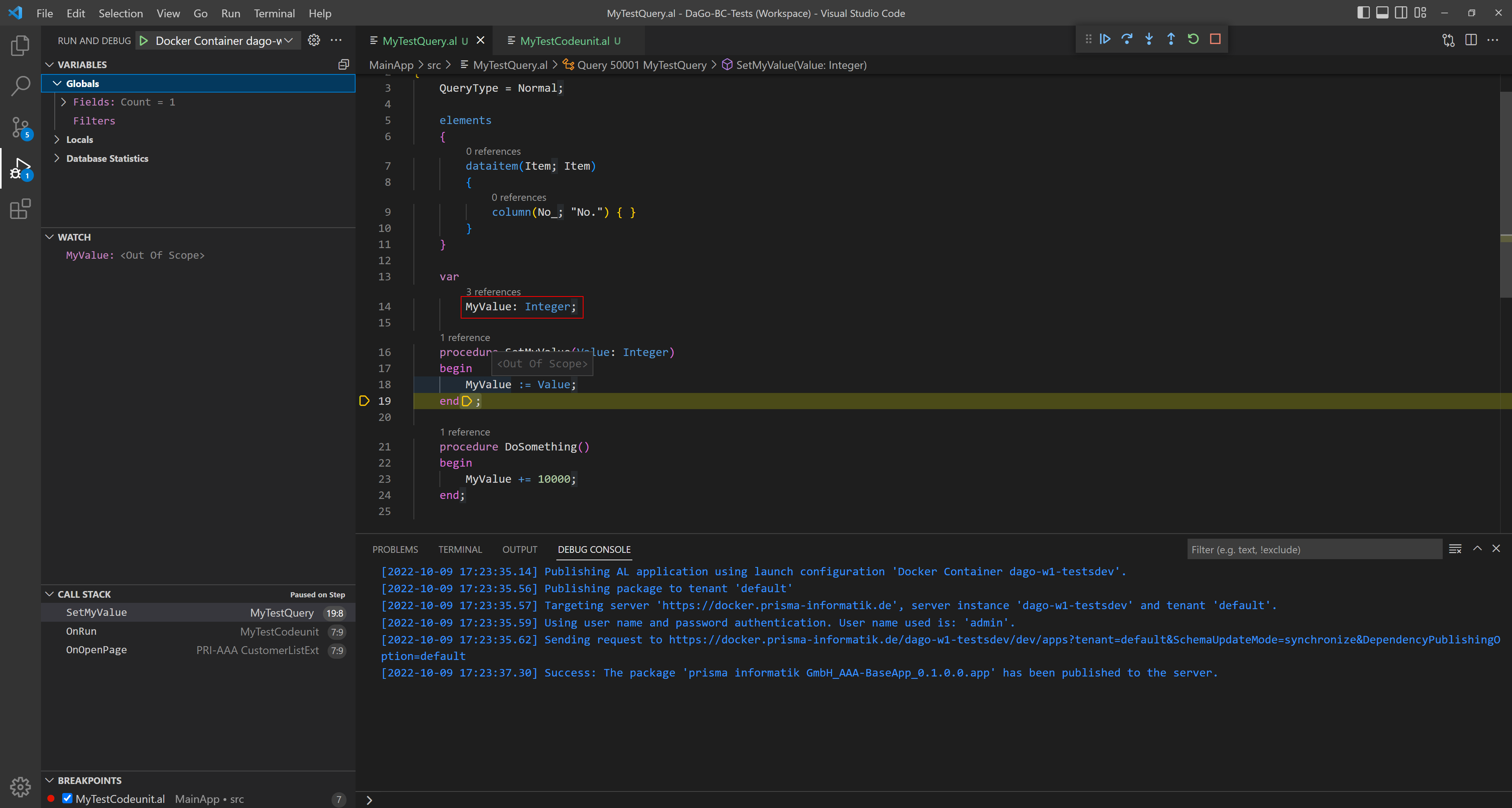Open launch.json via gear icon
Screen dimensions: 1512x808
(x=314, y=41)
